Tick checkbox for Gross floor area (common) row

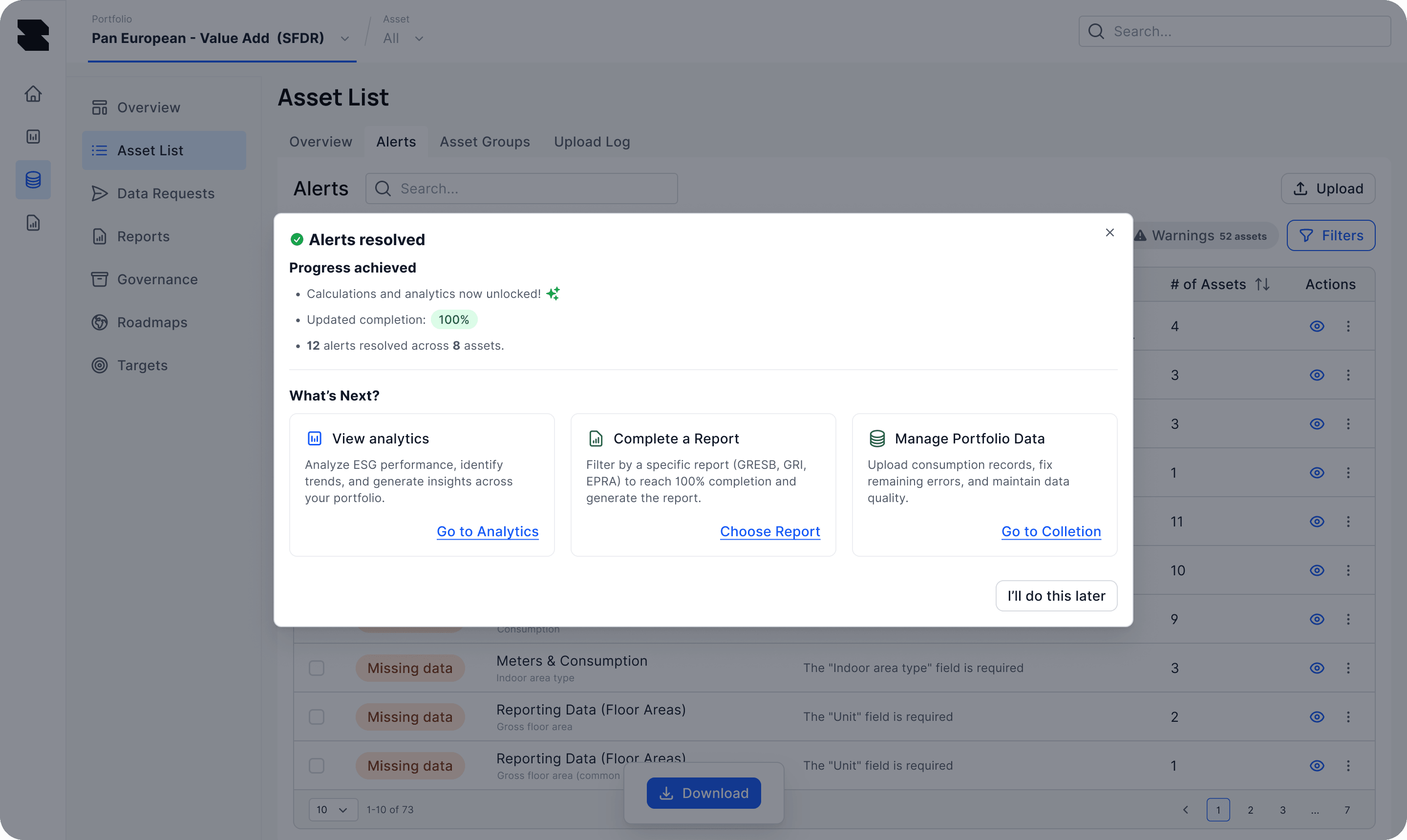point(317,765)
